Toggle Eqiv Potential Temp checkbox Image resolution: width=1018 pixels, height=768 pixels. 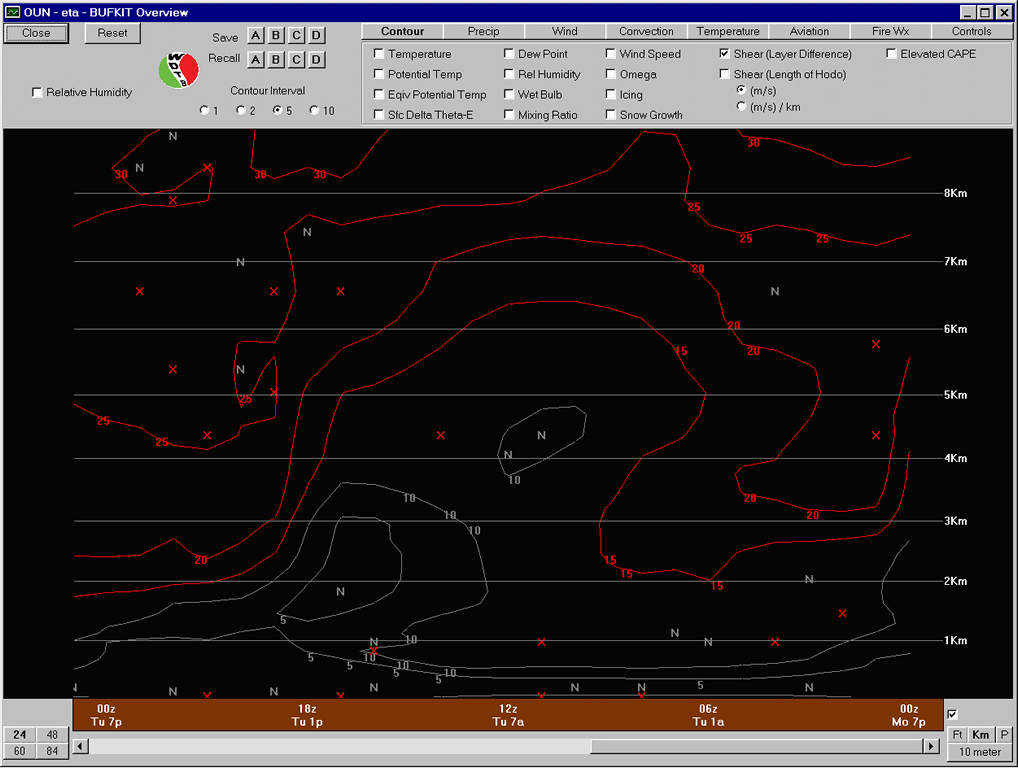tap(379, 94)
